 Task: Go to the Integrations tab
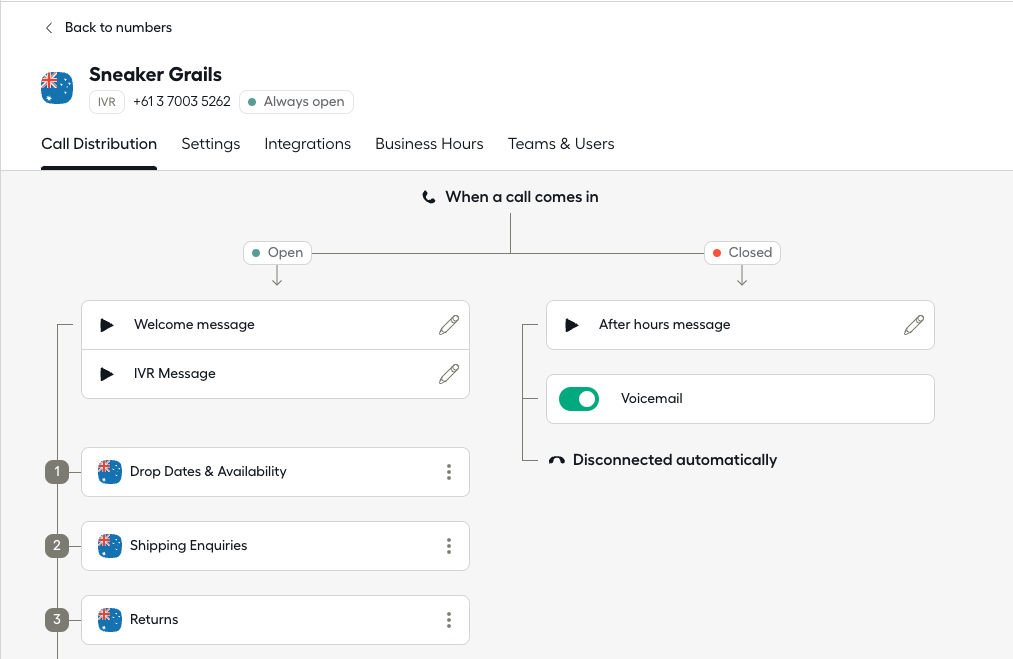tap(307, 144)
